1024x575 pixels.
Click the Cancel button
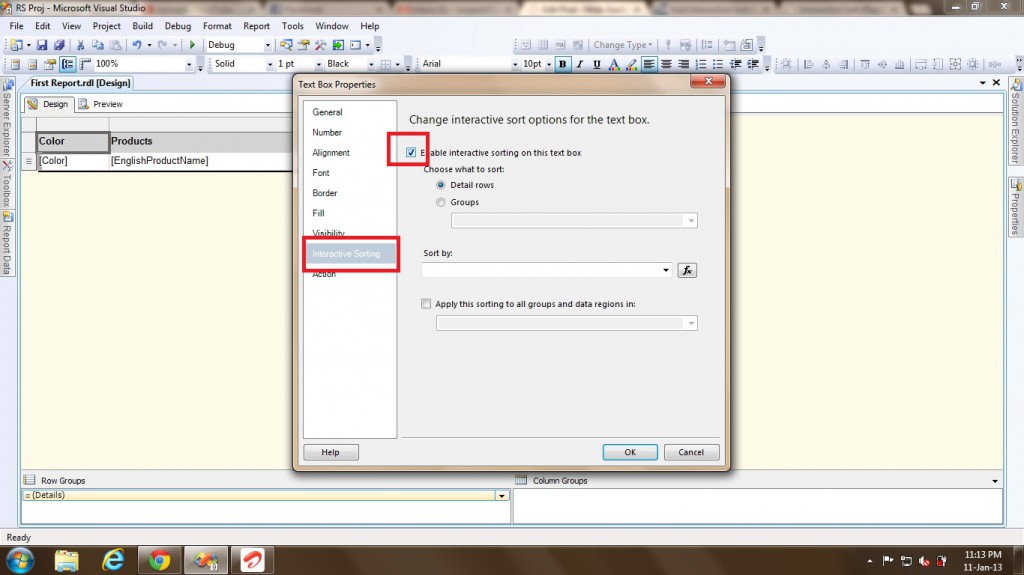(691, 452)
